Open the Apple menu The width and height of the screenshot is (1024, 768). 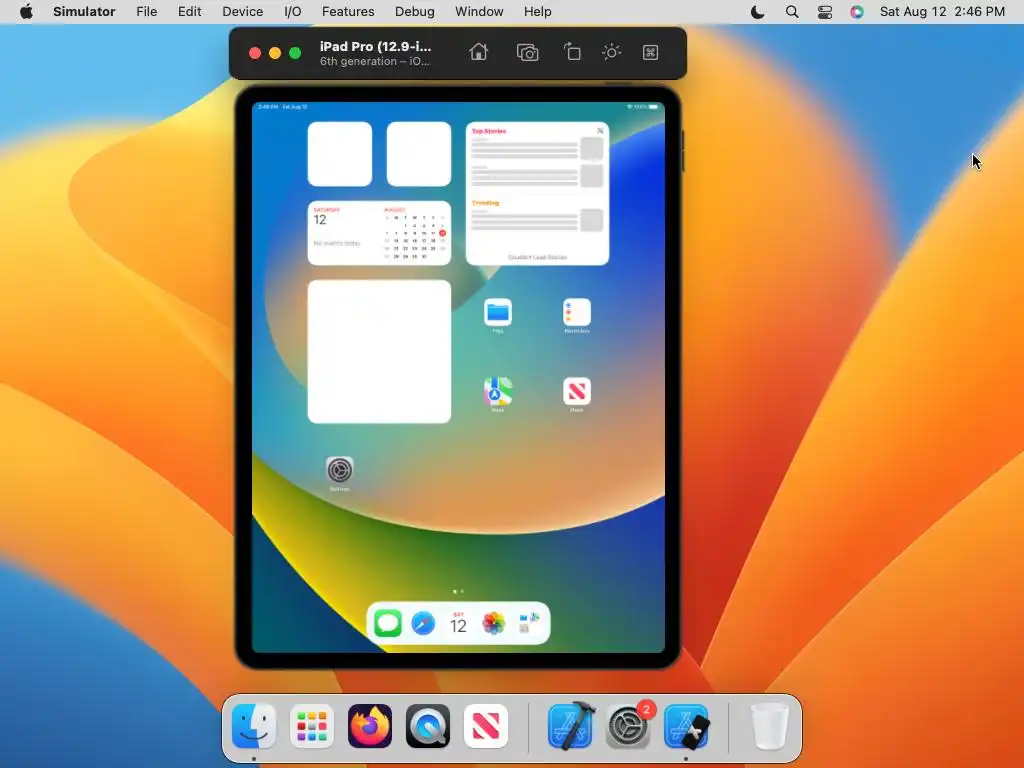pos(26,12)
